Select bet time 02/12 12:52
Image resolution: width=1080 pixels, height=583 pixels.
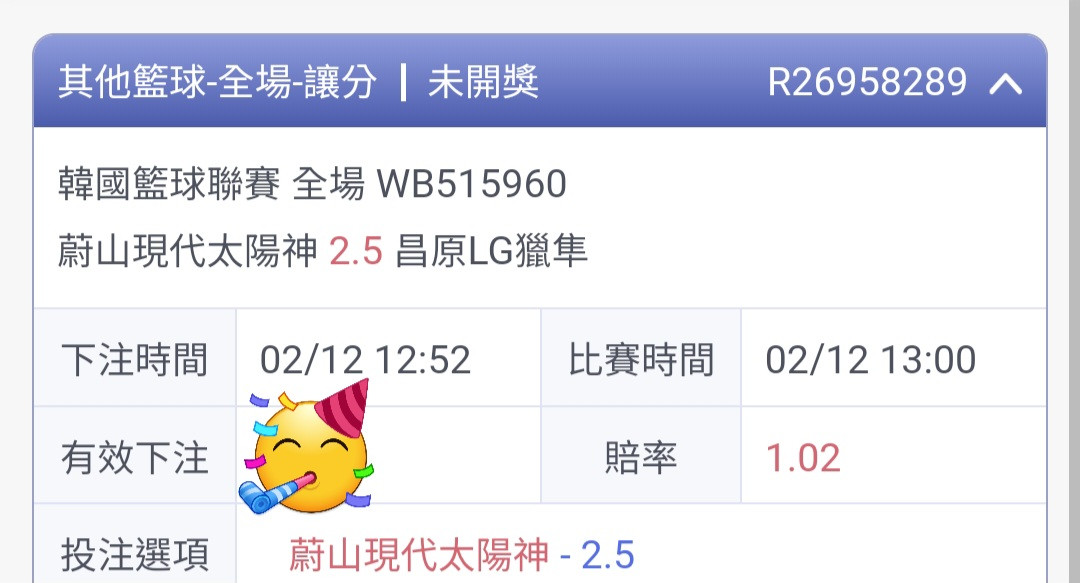(365, 360)
